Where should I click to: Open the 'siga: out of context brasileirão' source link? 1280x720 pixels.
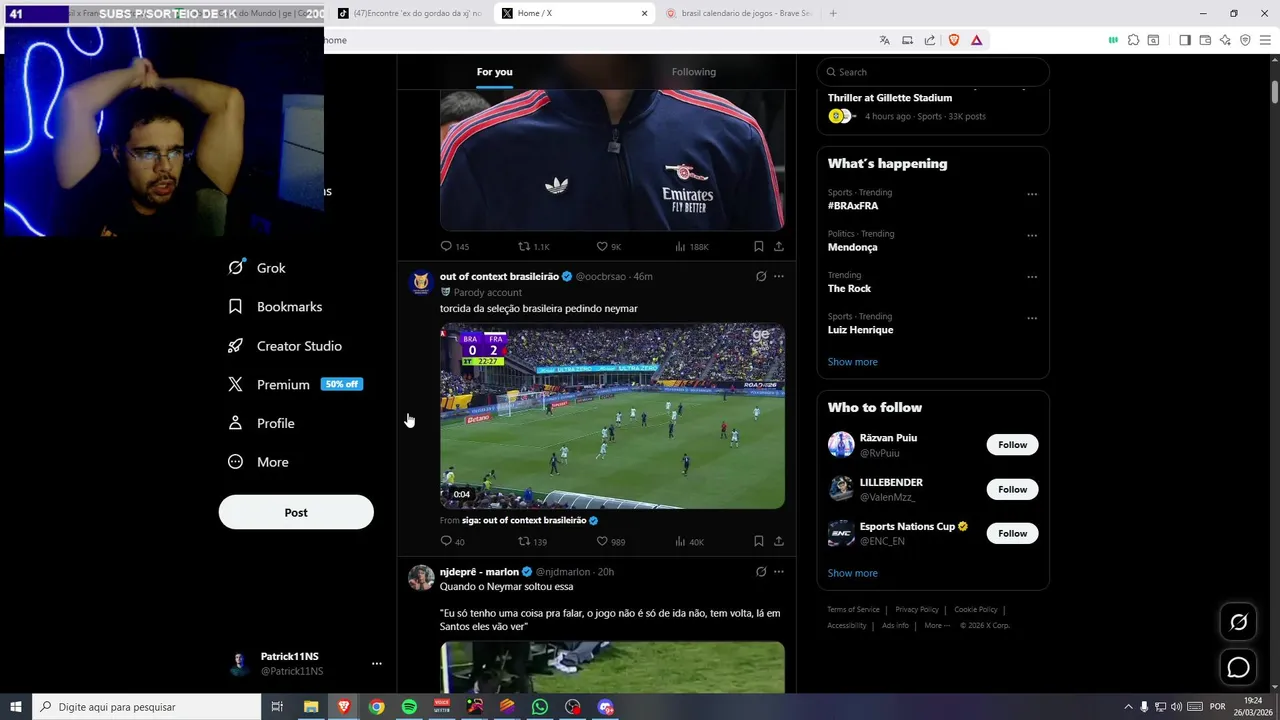pos(524,520)
